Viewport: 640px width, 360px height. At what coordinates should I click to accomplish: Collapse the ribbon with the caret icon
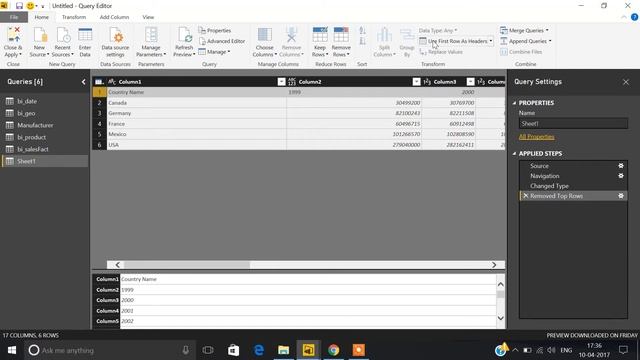tap(624, 17)
